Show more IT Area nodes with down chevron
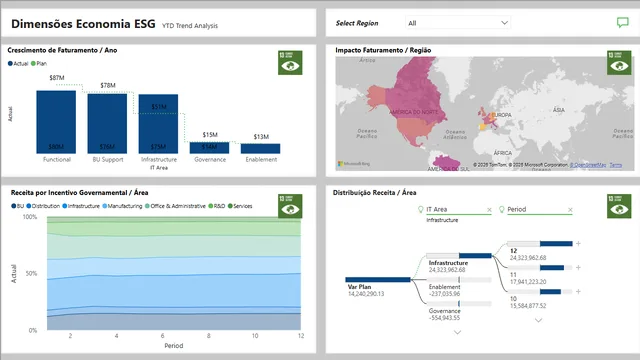The width and height of the screenshot is (640, 360). click(458, 332)
